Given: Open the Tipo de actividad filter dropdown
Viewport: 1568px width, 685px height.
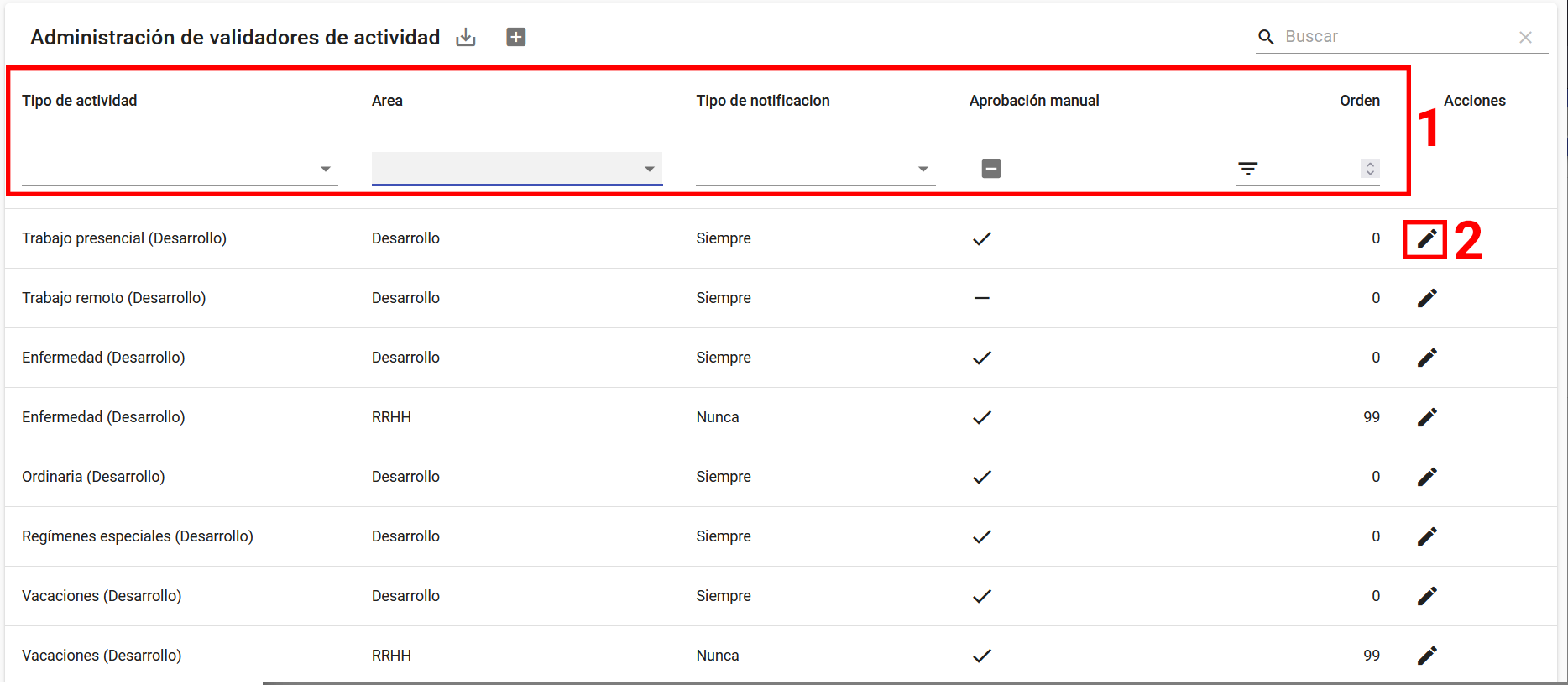Looking at the screenshot, I should point(325,169).
